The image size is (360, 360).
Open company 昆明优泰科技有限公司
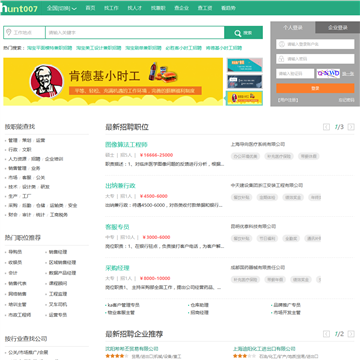click(x=253, y=226)
